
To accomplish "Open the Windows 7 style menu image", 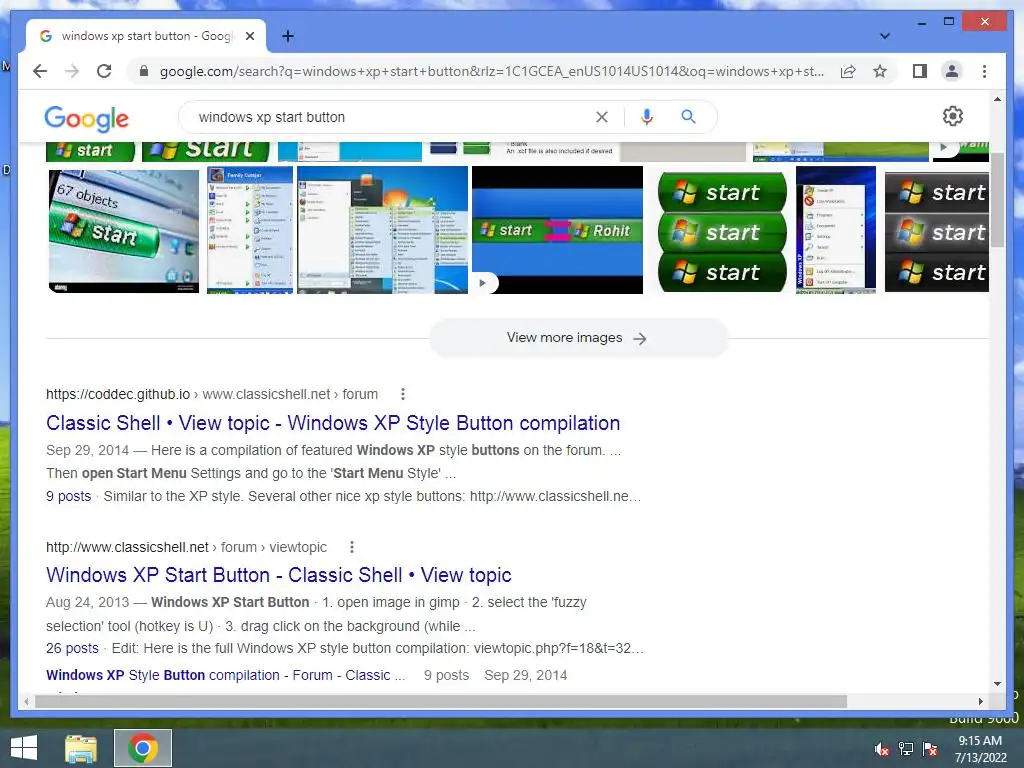I will point(382,230).
